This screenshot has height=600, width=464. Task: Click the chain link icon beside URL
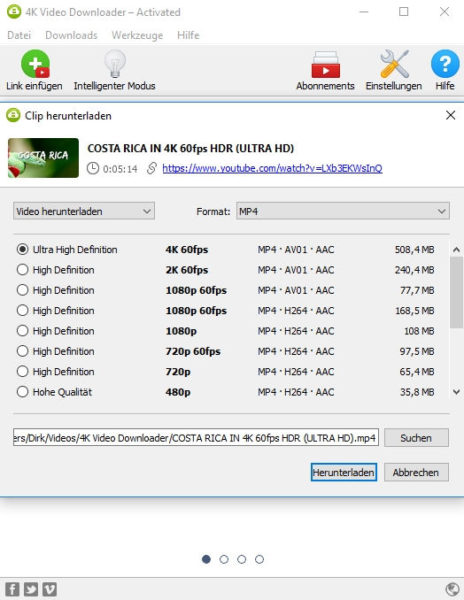152,168
